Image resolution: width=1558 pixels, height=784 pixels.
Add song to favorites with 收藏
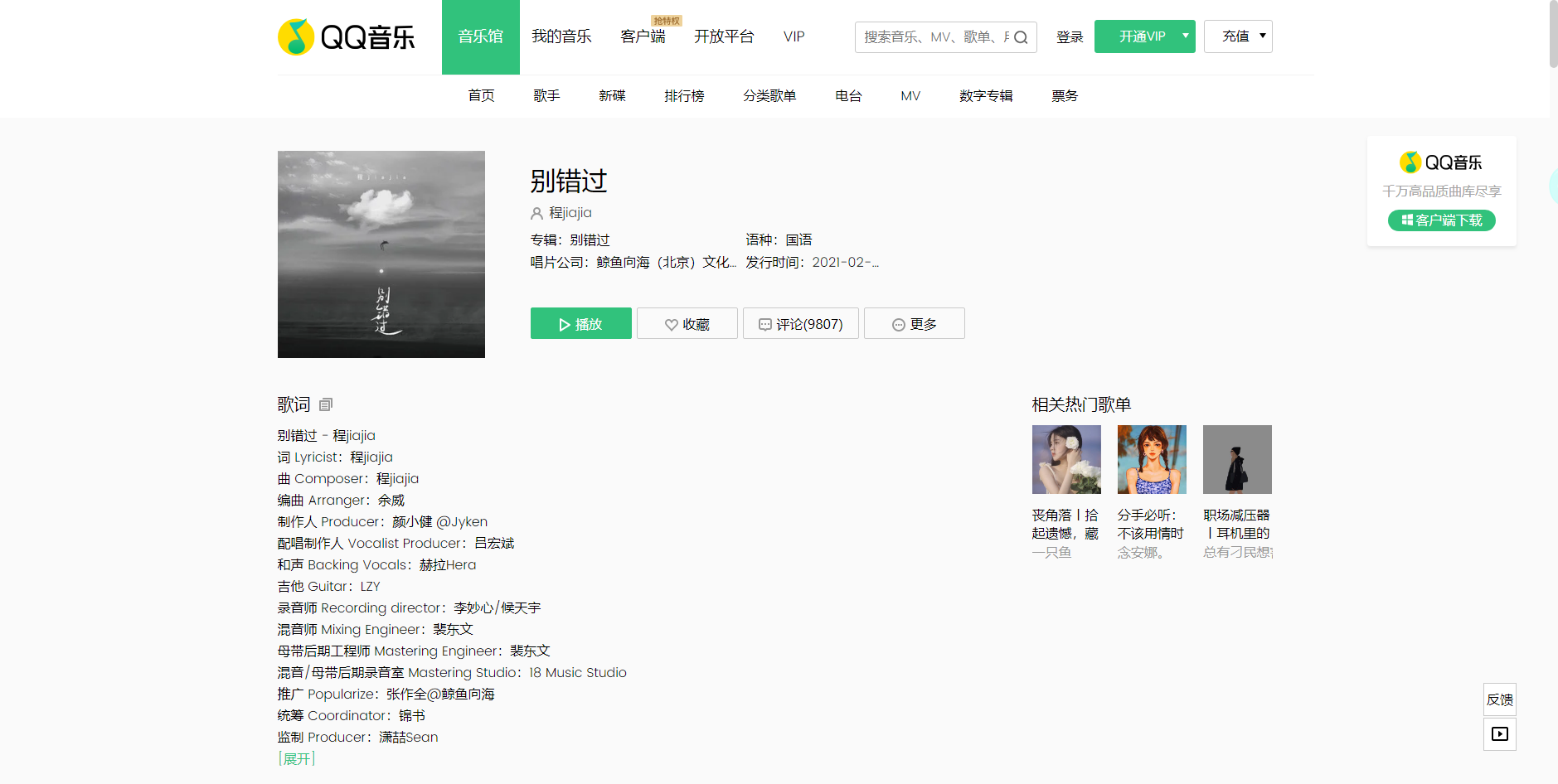pos(687,324)
